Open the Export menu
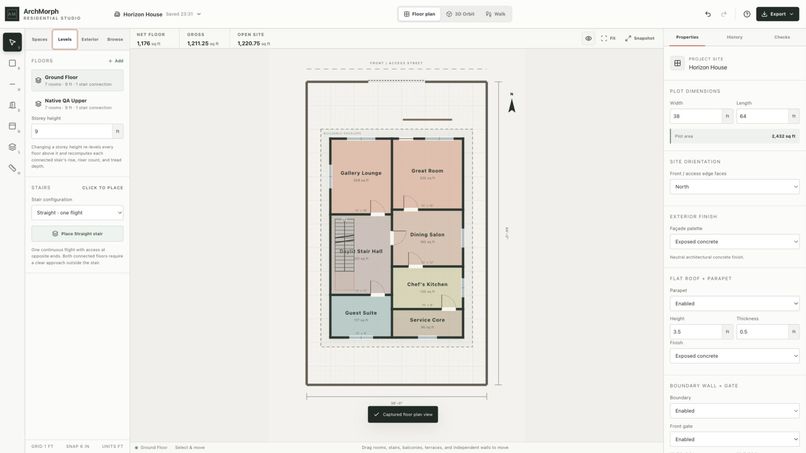Viewport: 806px width, 453px height. (777, 14)
